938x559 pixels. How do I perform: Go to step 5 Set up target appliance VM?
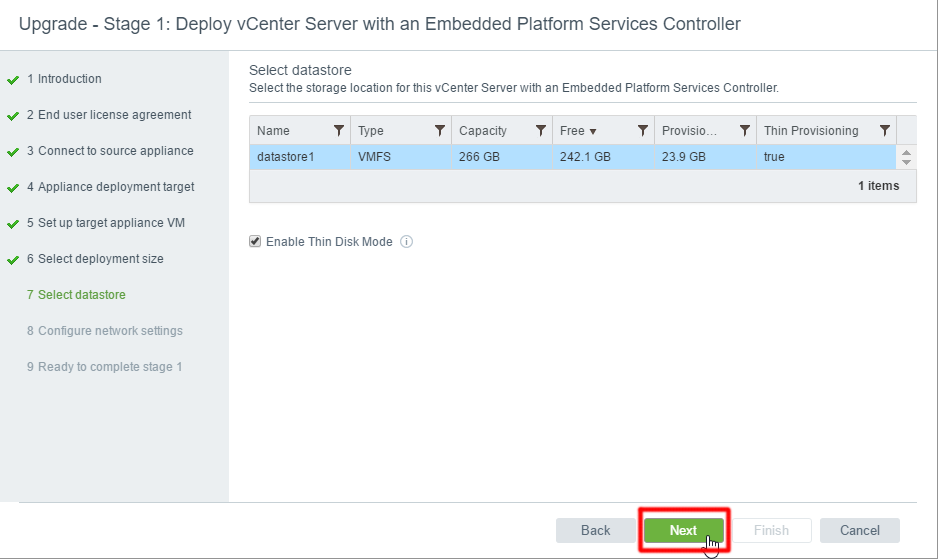coord(106,223)
